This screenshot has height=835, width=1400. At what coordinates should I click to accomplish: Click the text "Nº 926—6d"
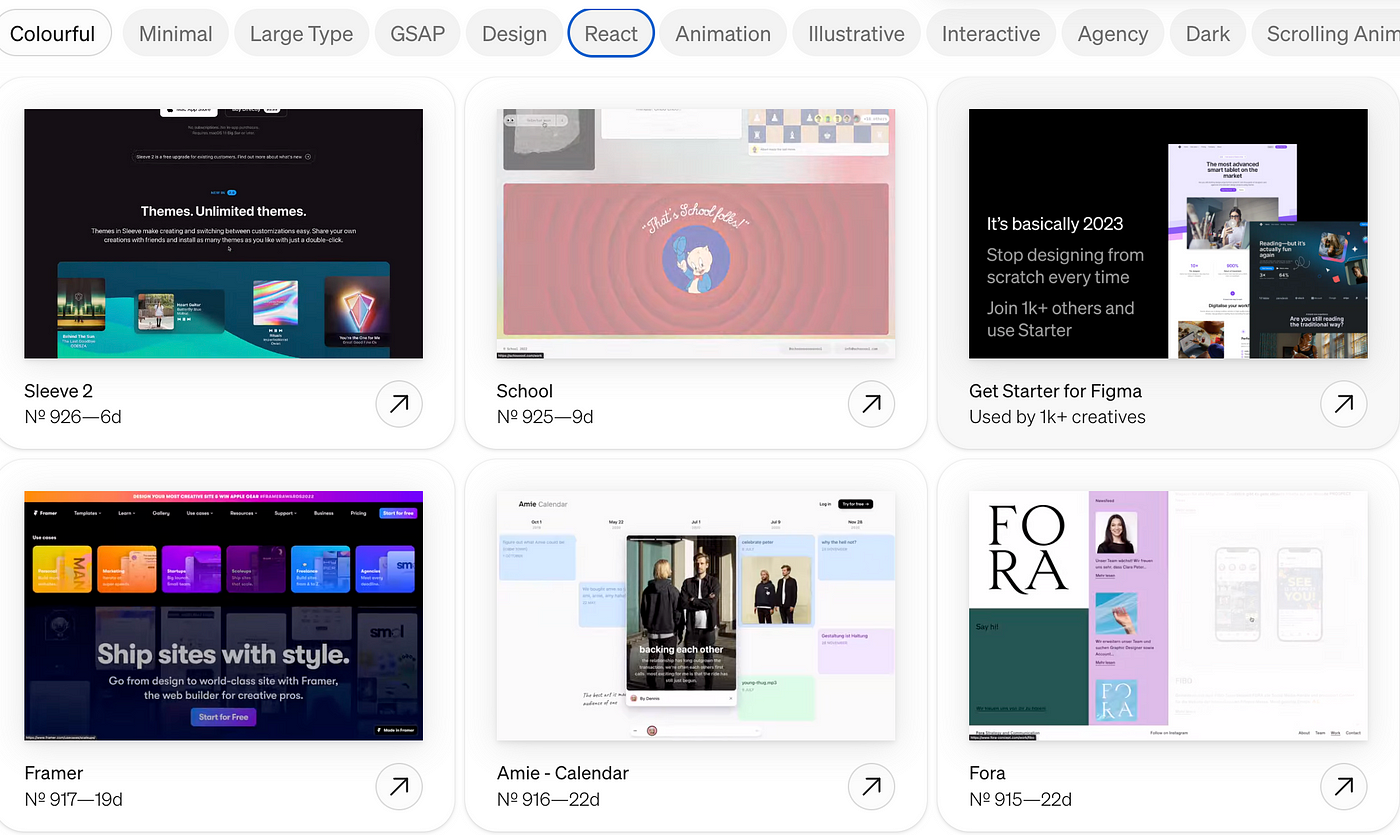pyautogui.click(x=73, y=417)
